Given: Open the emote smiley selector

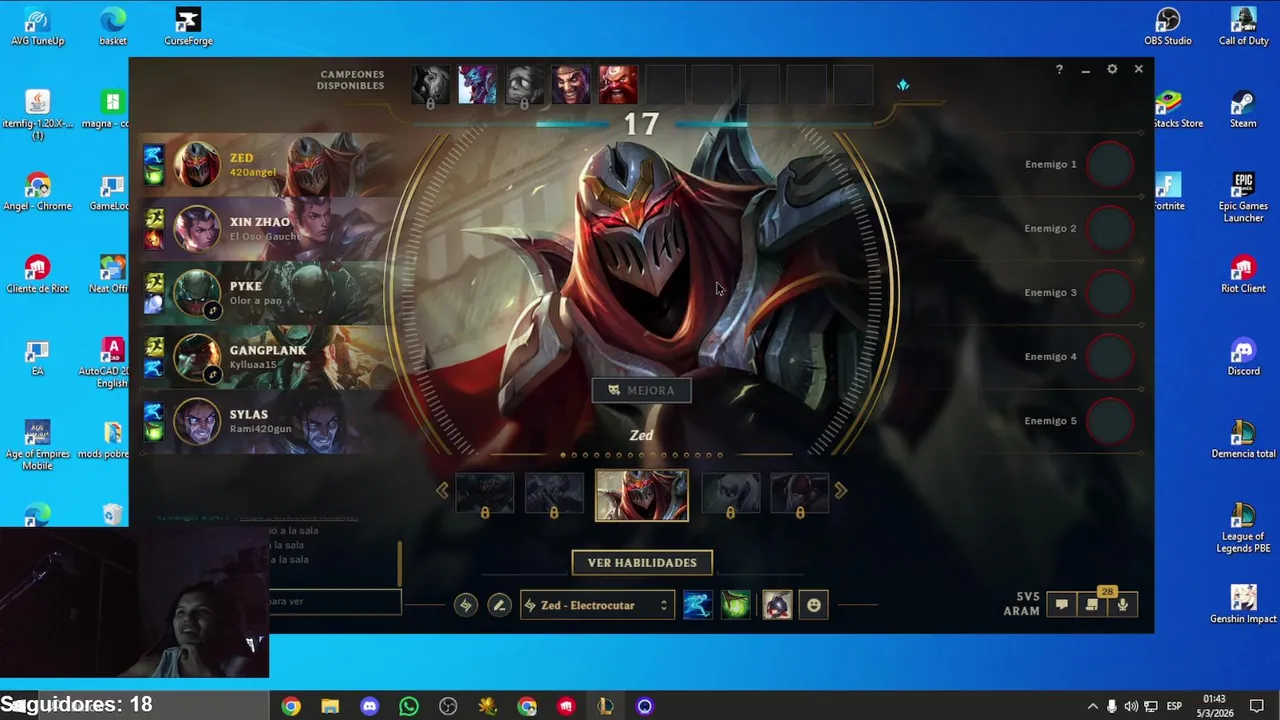Looking at the screenshot, I should tap(814, 605).
